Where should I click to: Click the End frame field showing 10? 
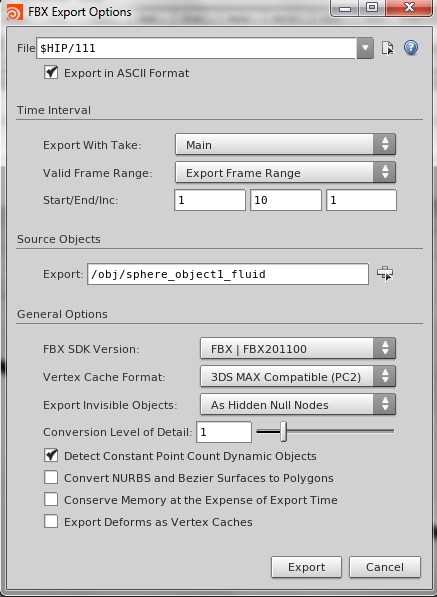(286, 200)
